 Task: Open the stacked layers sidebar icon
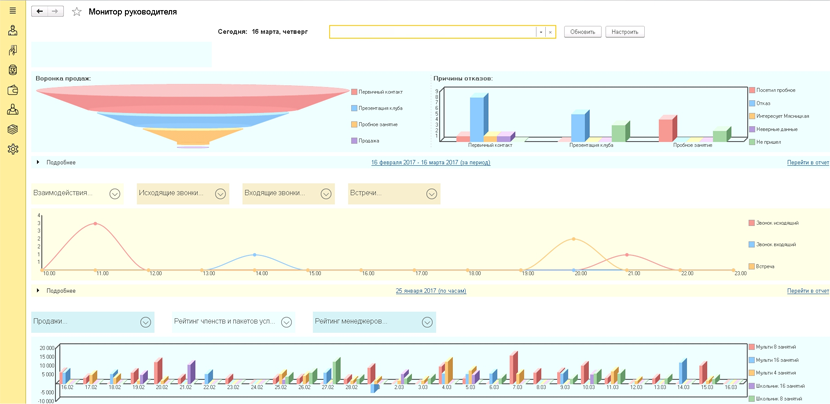click(13, 129)
